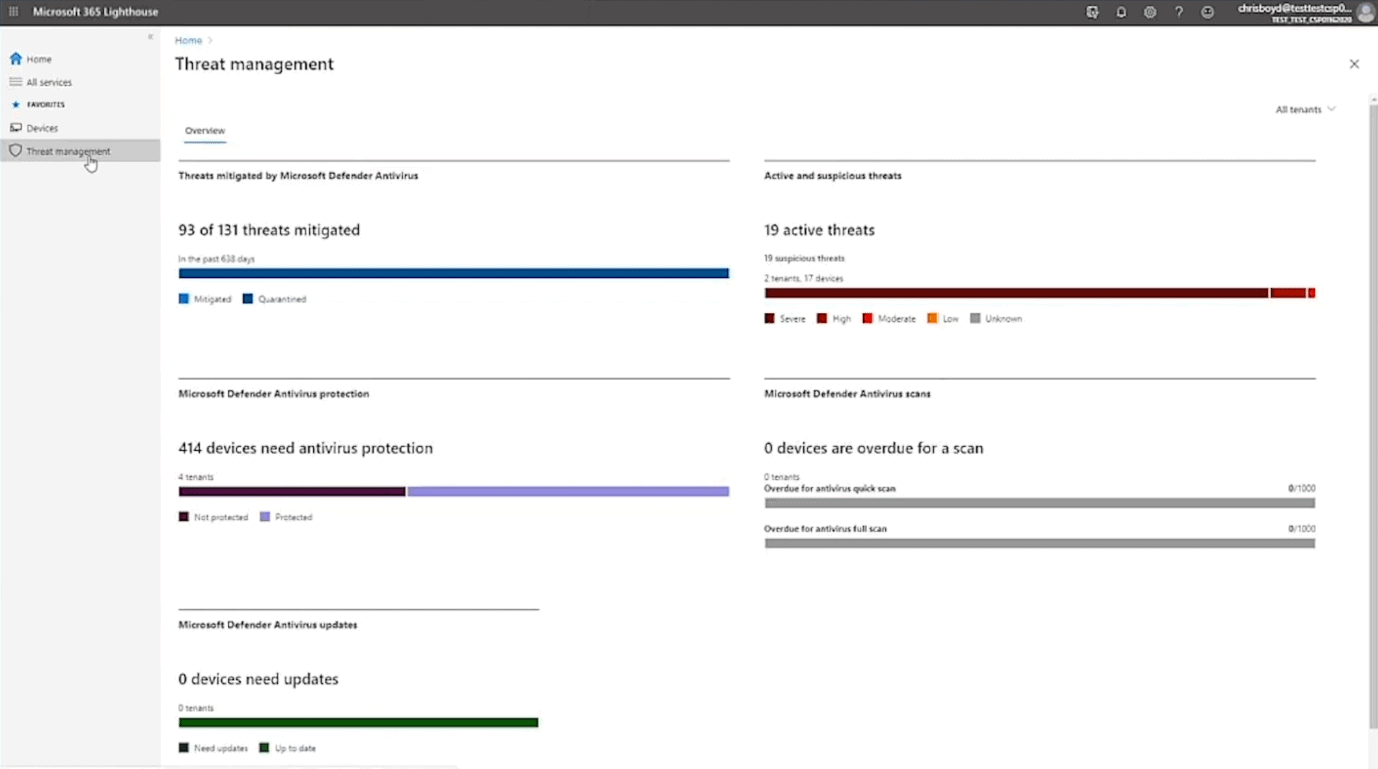
Task: Click the vertical scrollbar of the page
Action: pyautogui.click(x=1372, y=415)
